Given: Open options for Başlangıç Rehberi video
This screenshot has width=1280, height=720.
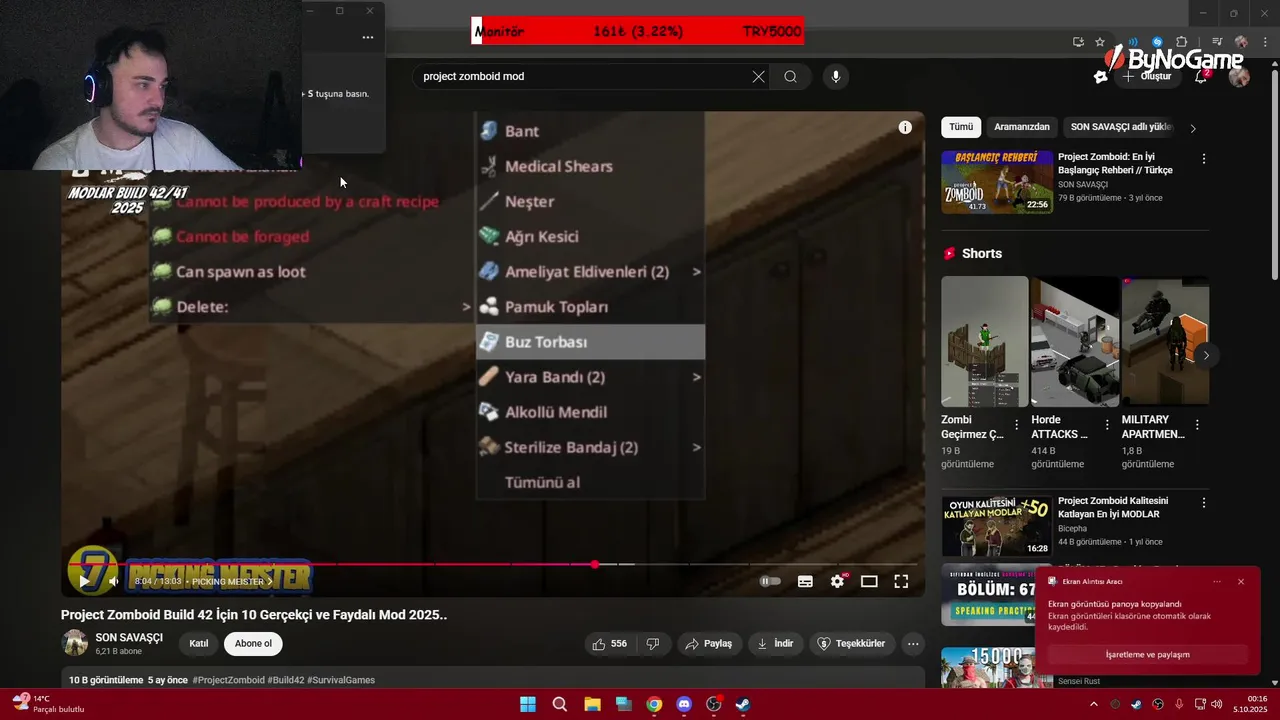Looking at the screenshot, I should tap(1204, 159).
